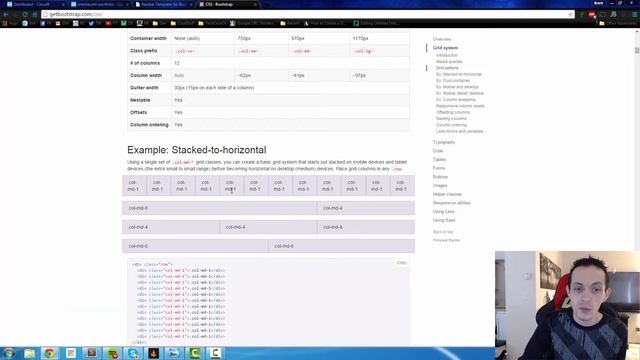
Task: Open File Explorer from the taskbar
Action: (29, 353)
